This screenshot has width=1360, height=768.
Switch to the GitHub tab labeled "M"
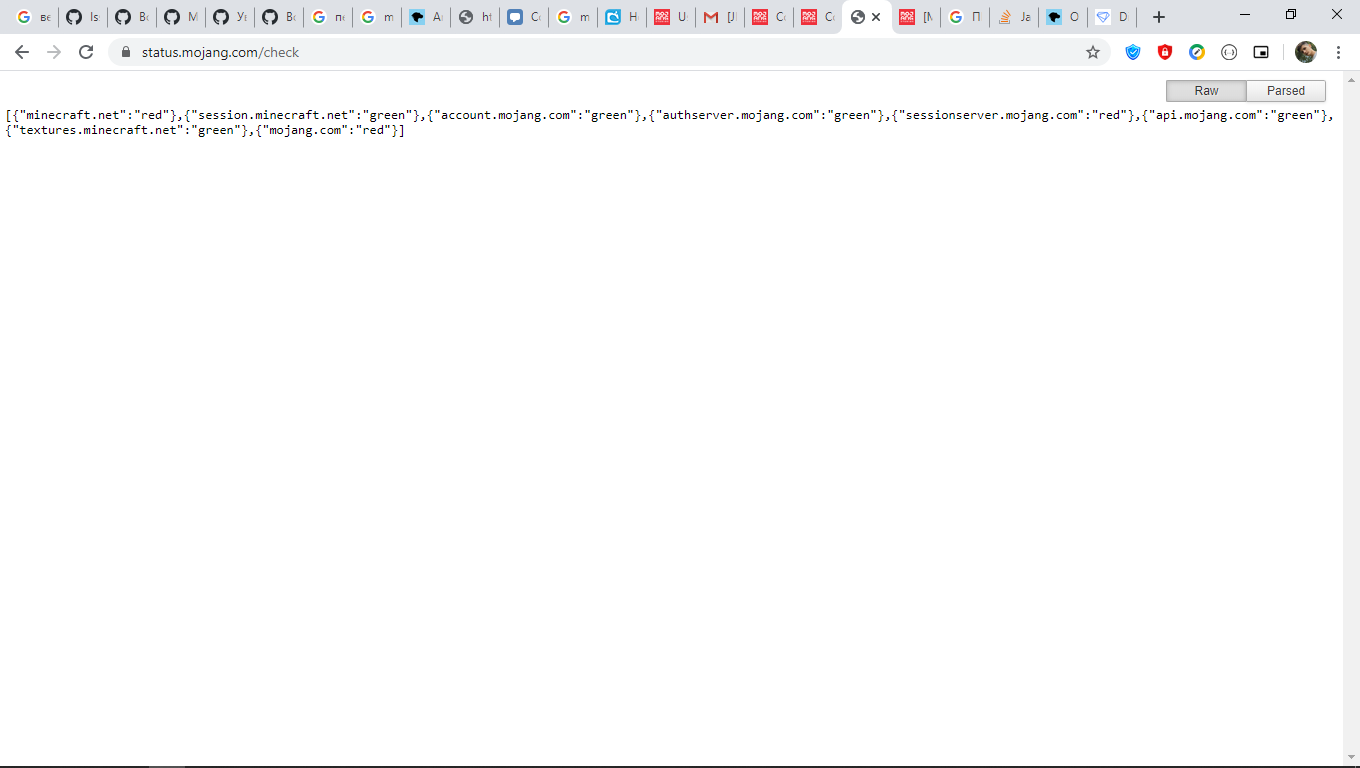(x=181, y=17)
